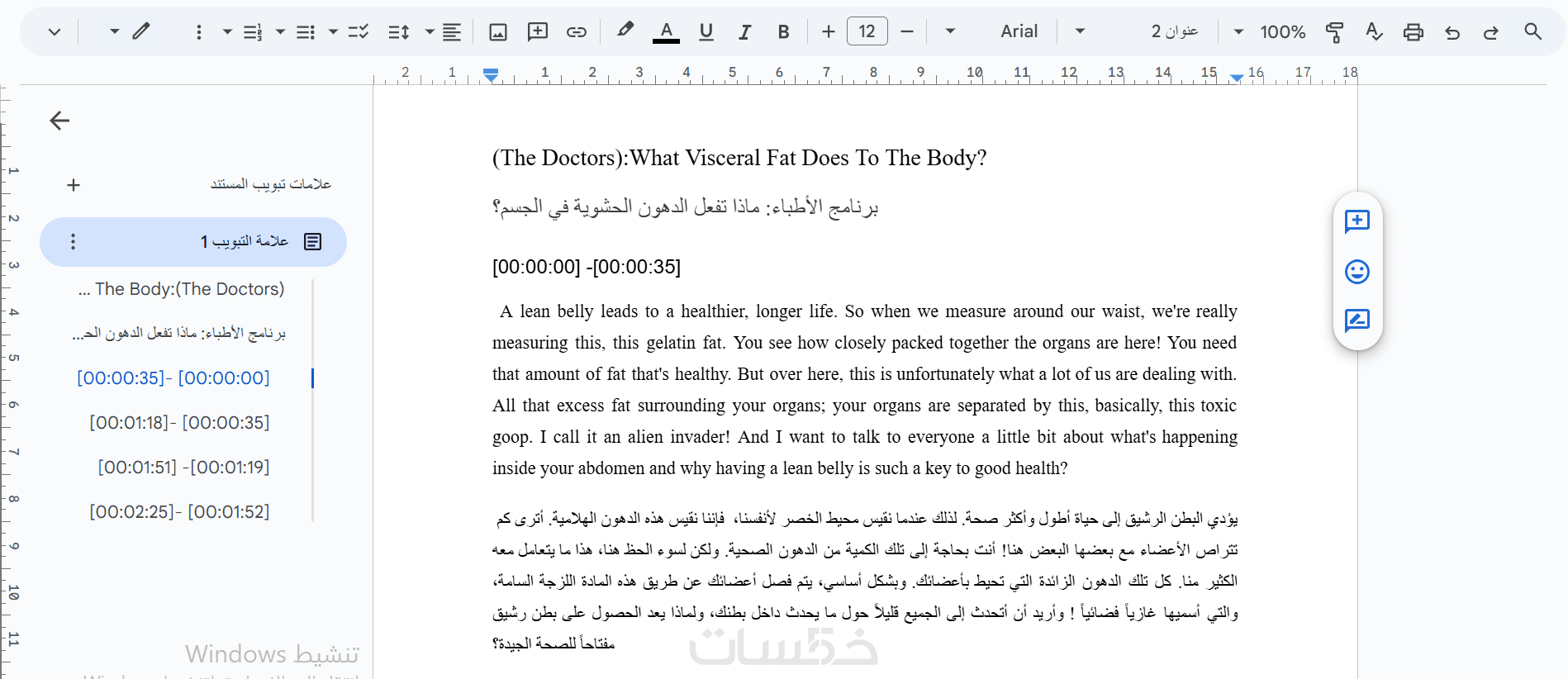Decrease font size with the minus button

point(907,31)
